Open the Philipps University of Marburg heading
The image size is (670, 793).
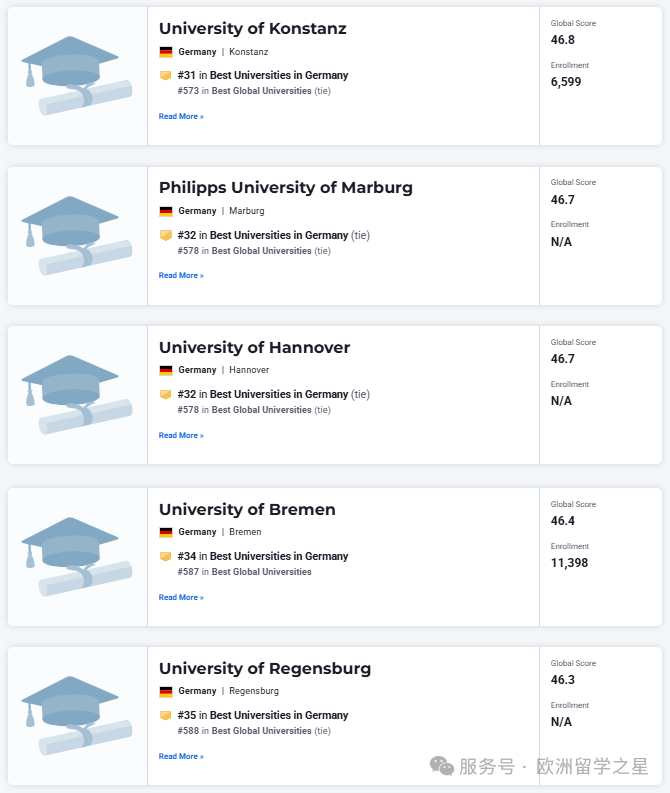286,188
